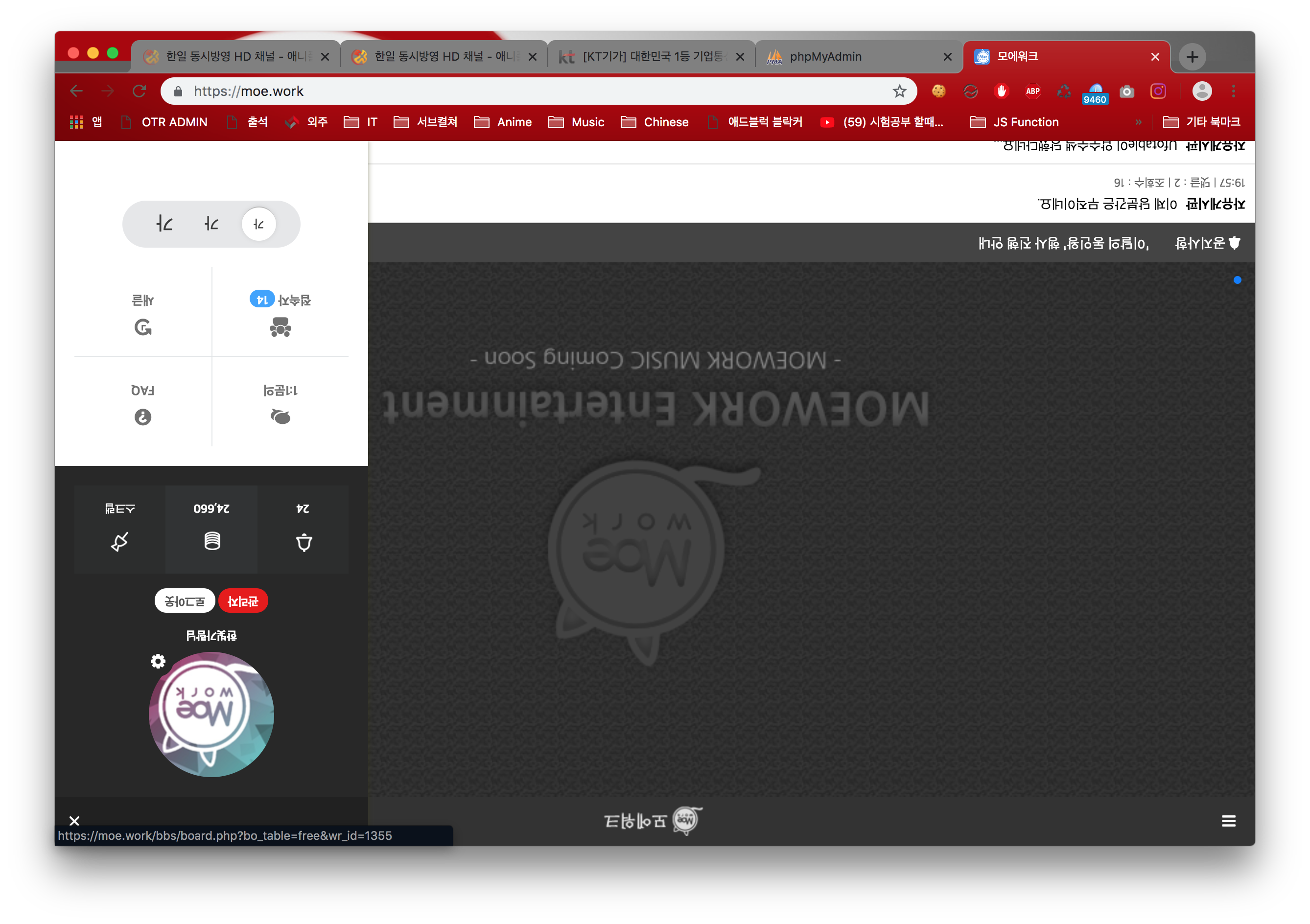This screenshot has width=1310, height=924.
Task: Open the cookie extension icon
Action: pyautogui.click(x=938, y=91)
